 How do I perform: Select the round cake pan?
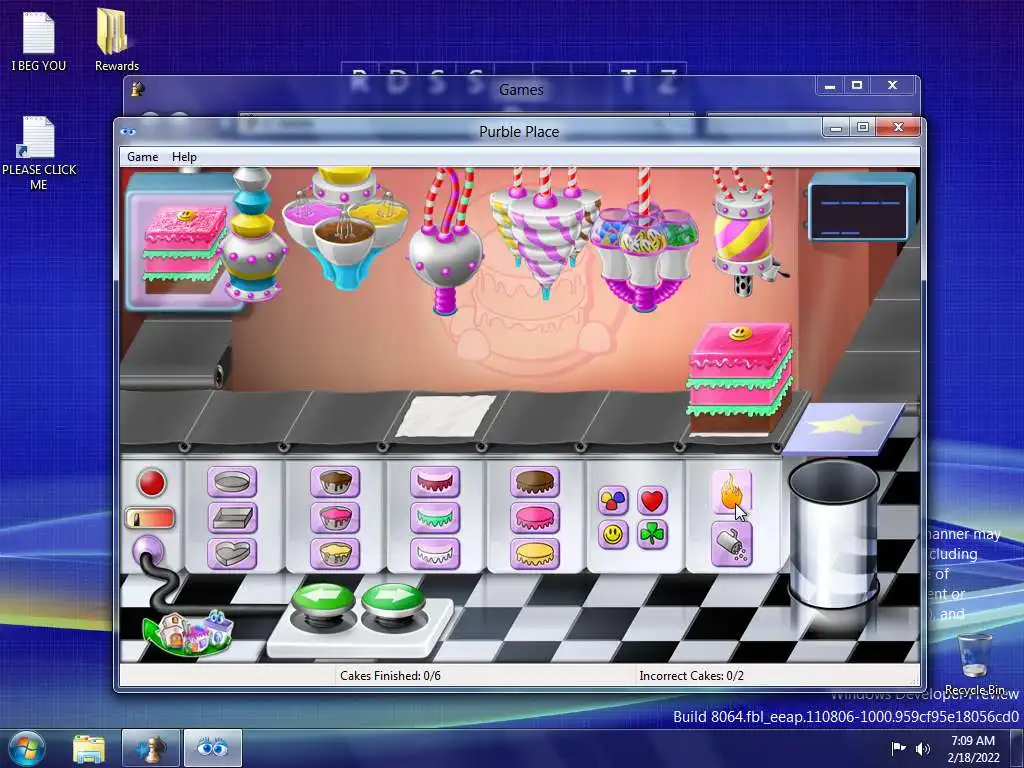(232, 482)
